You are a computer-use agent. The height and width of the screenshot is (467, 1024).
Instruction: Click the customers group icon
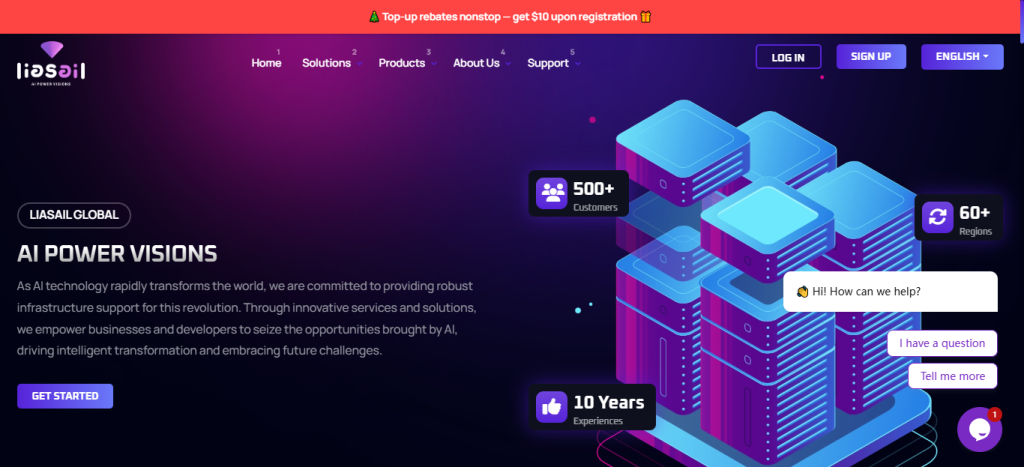tap(551, 193)
